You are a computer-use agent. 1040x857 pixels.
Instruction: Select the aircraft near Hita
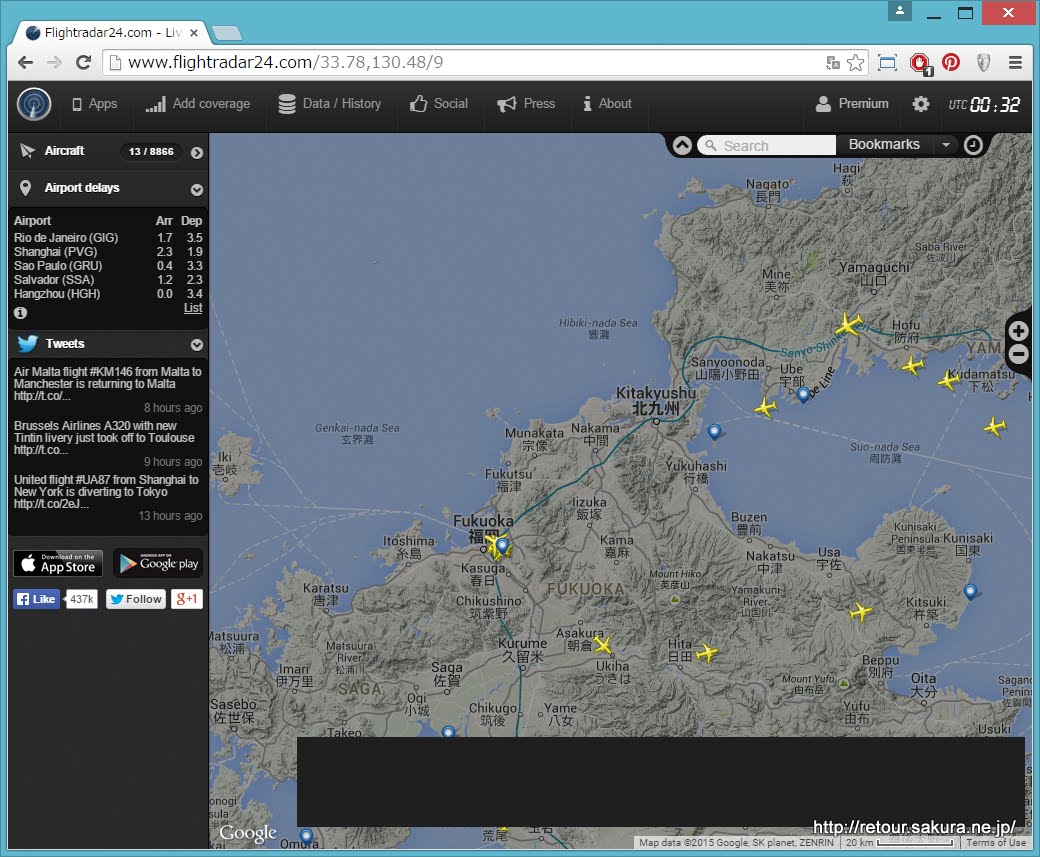point(707,653)
